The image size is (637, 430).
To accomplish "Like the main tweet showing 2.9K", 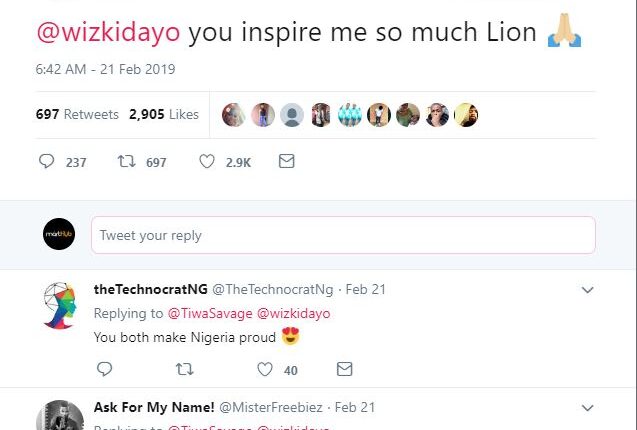I will [x=207, y=161].
